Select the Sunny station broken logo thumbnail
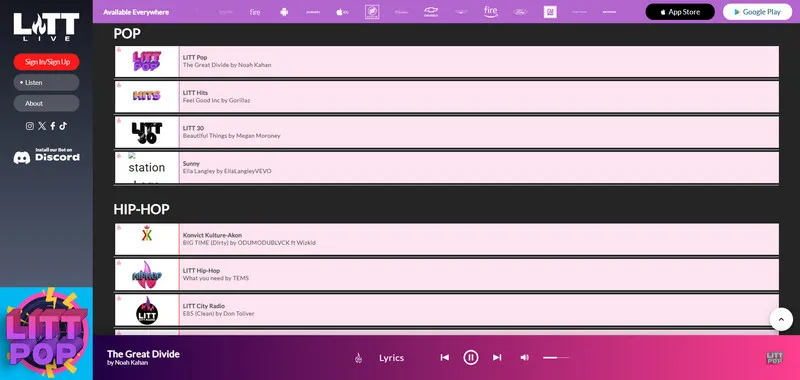The height and width of the screenshot is (380, 800). pyautogui.click(x=146, y=167)
